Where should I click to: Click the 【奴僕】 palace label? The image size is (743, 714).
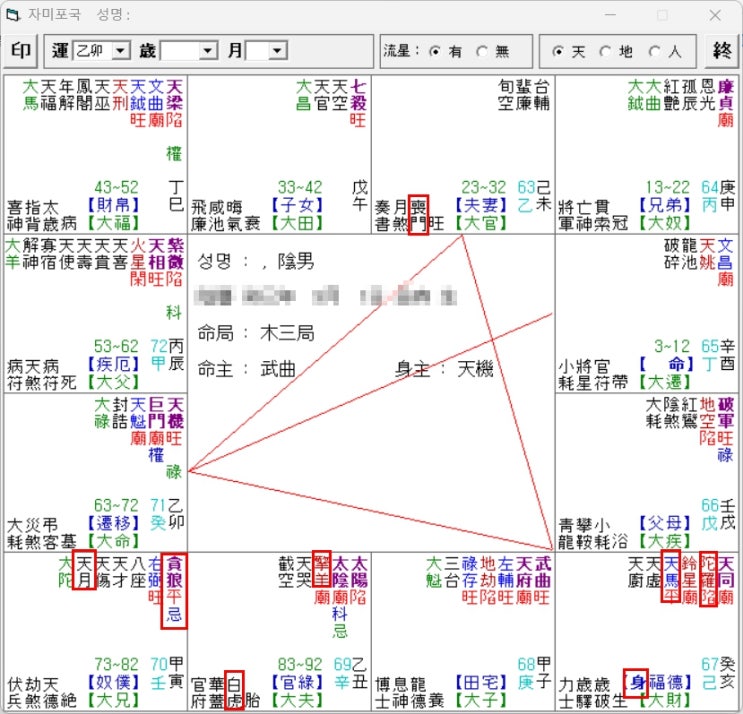click(114, 683)
